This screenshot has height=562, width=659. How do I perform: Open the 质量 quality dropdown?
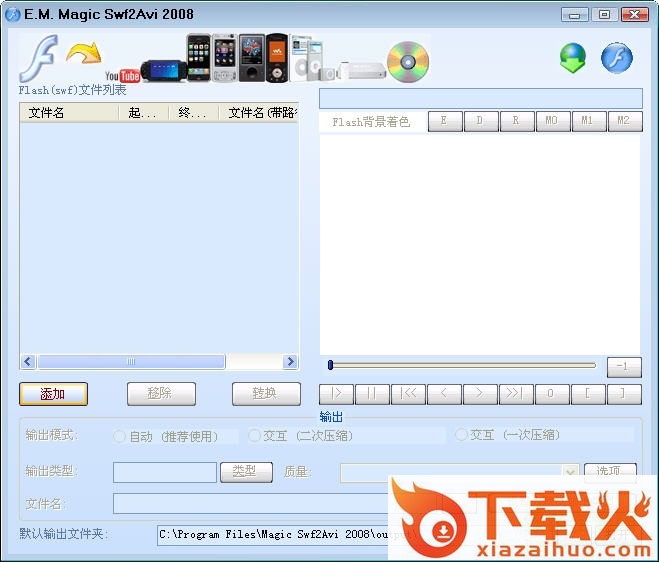570,472
